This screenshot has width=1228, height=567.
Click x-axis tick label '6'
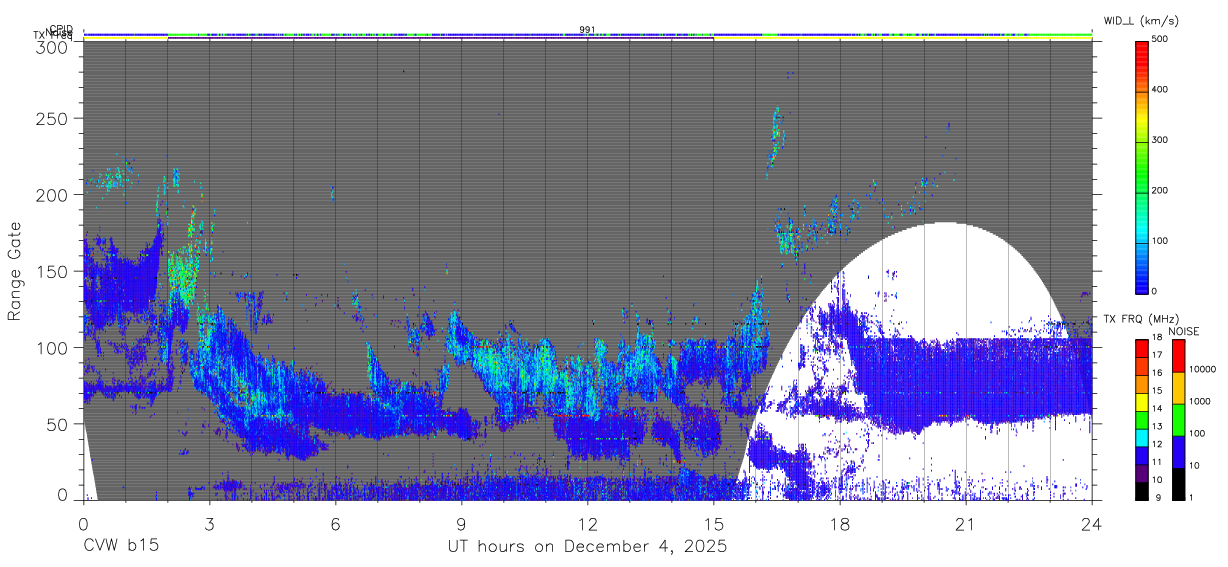pyautogui.click(x=335, y=523)
